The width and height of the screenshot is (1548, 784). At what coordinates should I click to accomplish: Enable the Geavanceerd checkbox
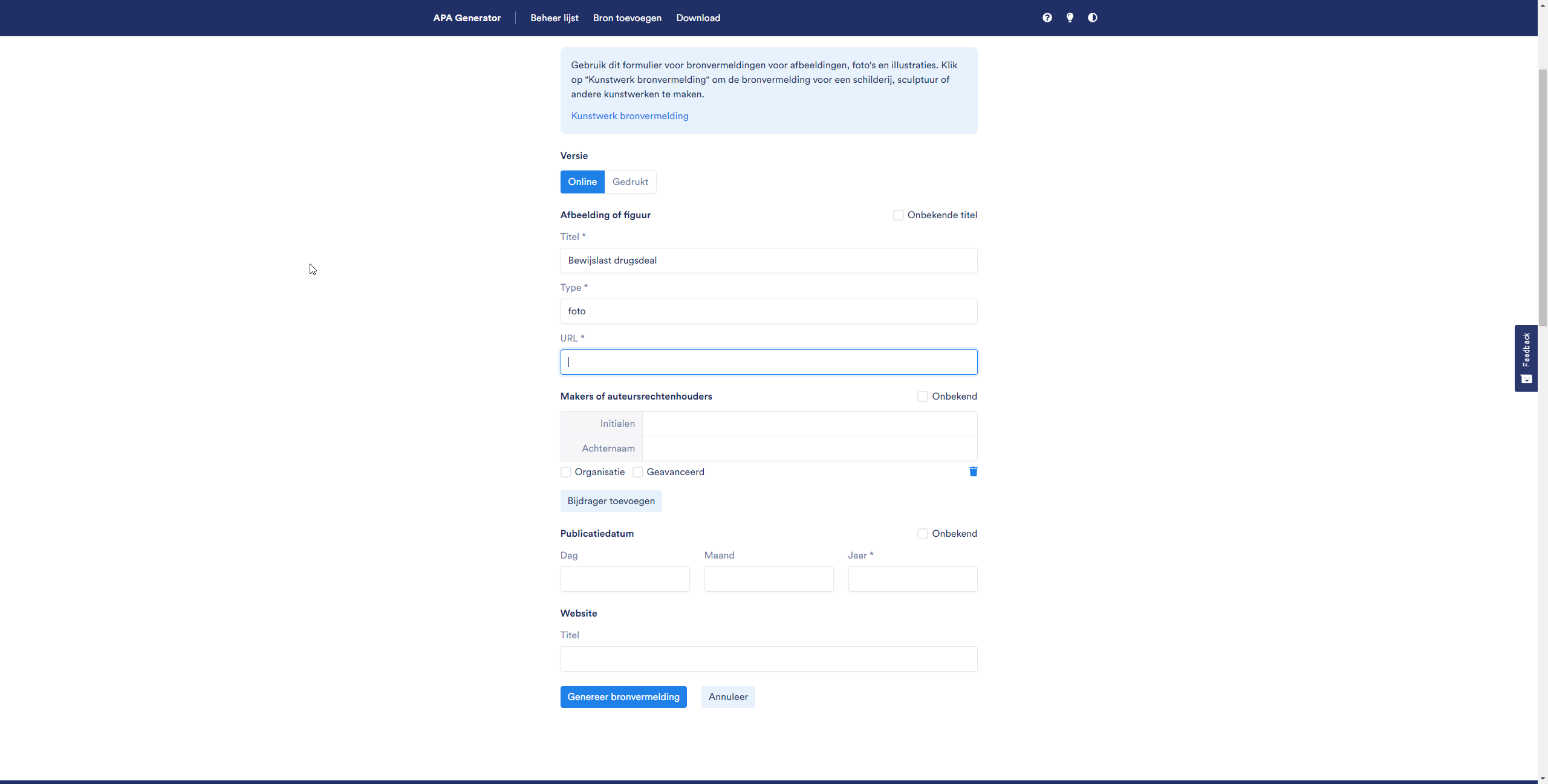638,472
